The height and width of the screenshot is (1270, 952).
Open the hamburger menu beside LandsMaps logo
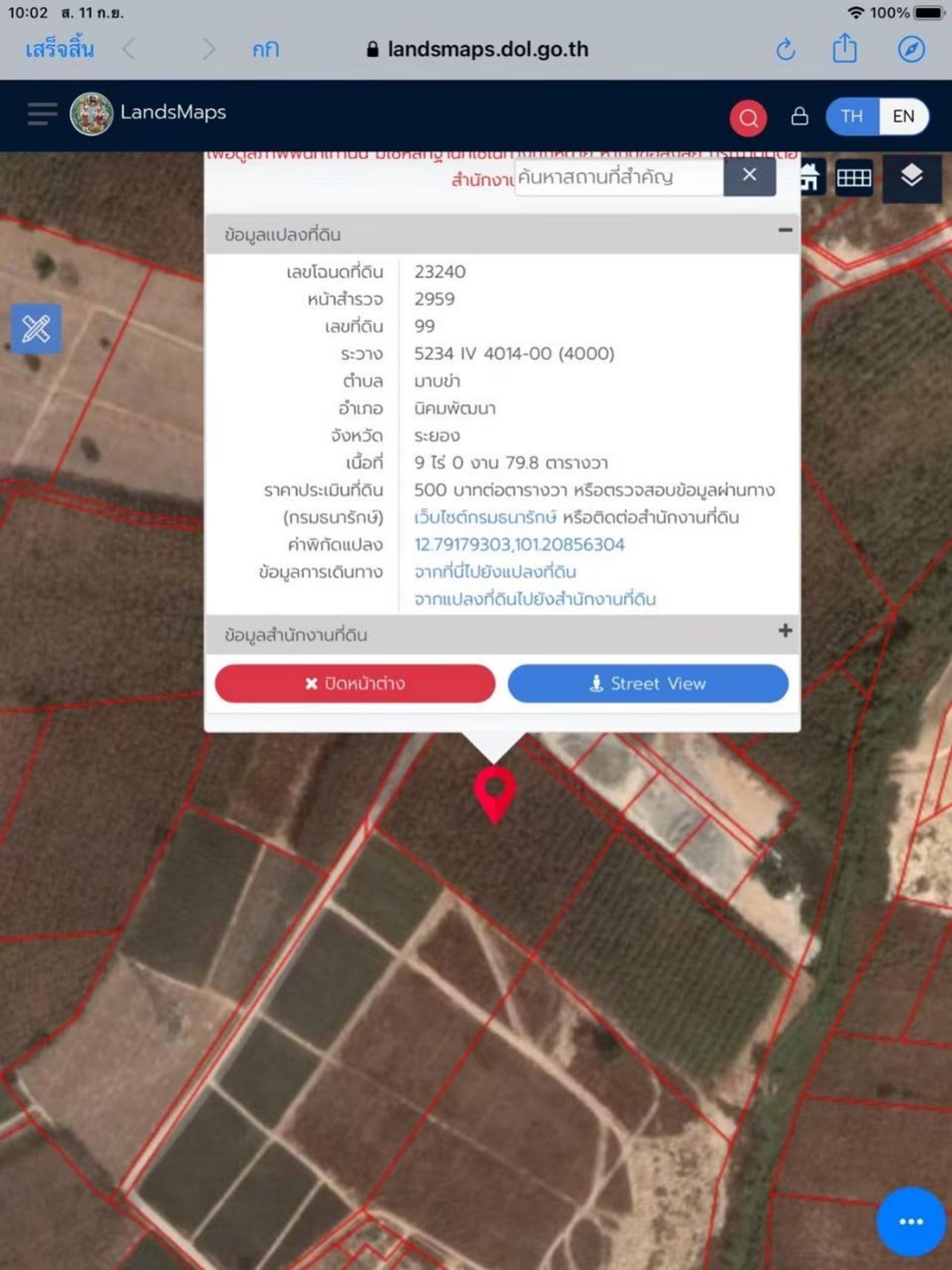click(x=42, y=114)
